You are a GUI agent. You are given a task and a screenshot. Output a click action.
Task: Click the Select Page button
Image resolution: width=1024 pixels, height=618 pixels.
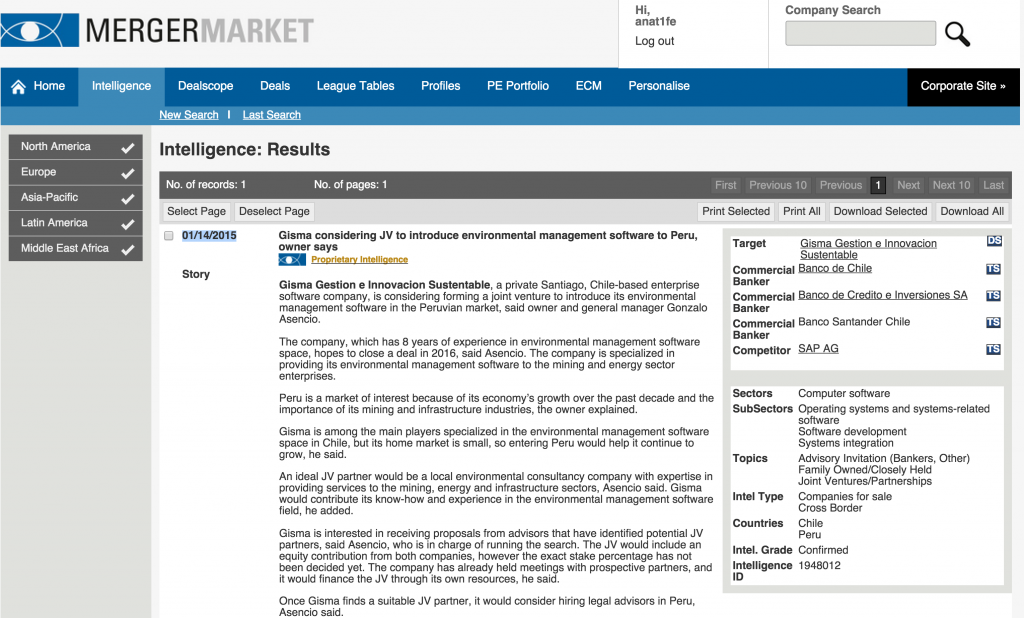point(197,212)
